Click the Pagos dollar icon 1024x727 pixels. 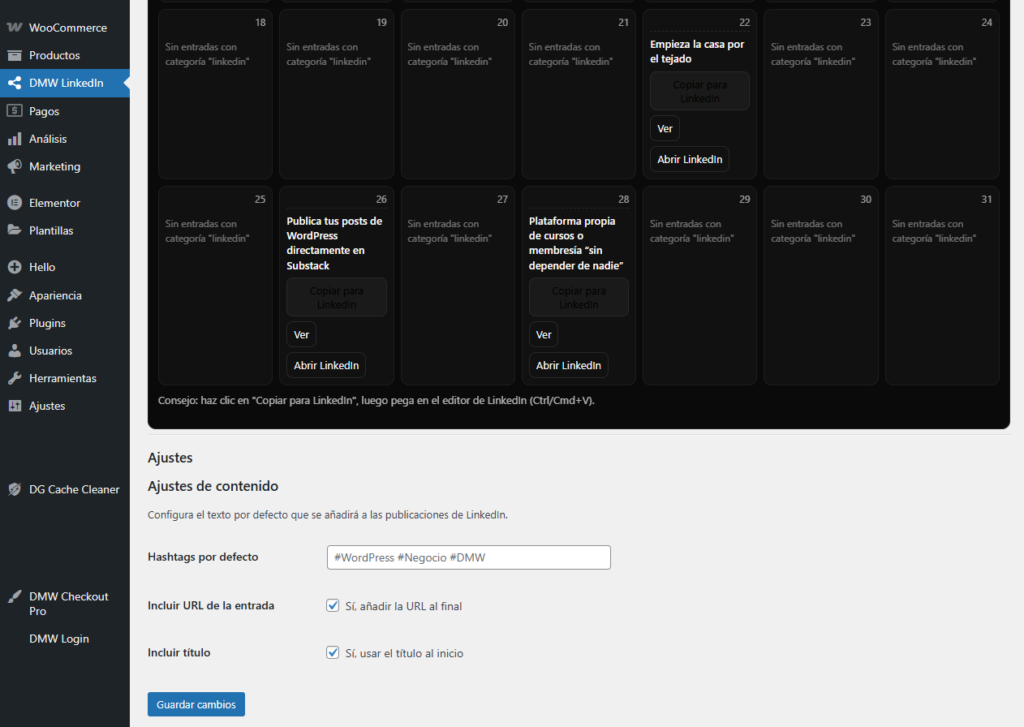tap(15, 111)
